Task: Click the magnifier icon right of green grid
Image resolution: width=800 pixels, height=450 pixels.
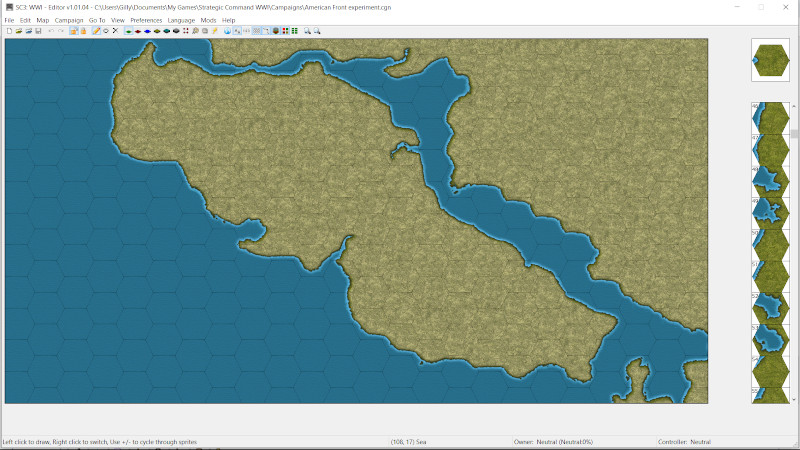Action: (307, 31)
